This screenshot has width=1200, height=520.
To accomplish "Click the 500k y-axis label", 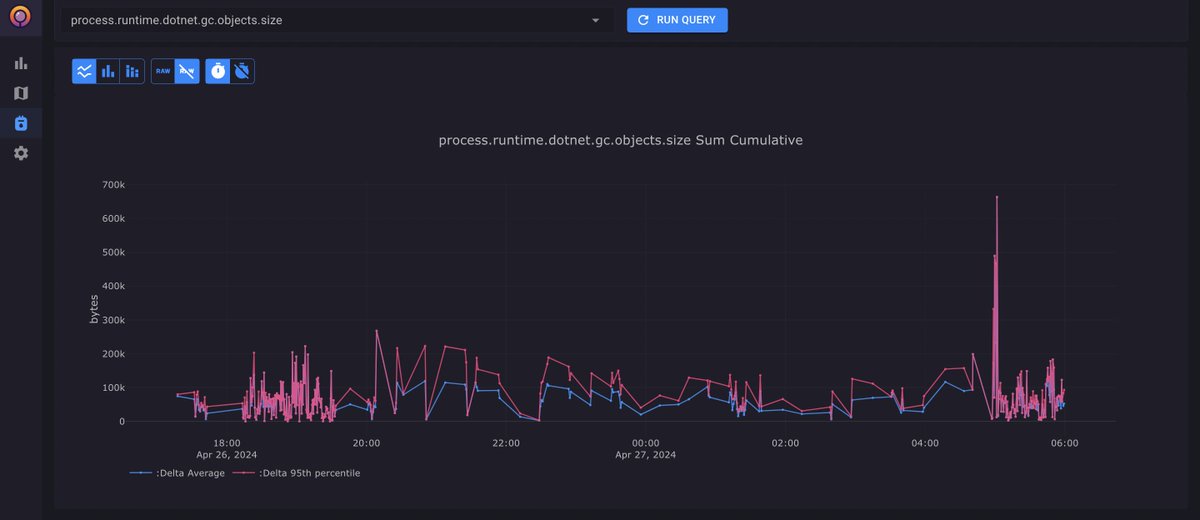I will pyautogui.click(x=113, y=252).
